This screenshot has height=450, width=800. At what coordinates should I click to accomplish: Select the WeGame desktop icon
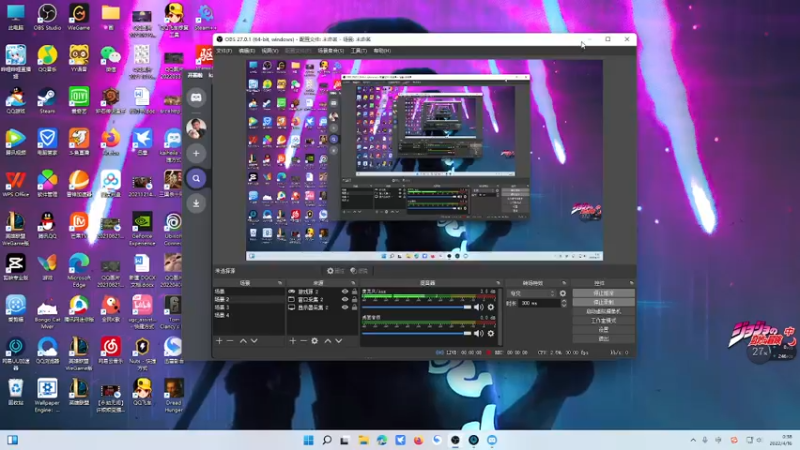[x=79, y=17]
